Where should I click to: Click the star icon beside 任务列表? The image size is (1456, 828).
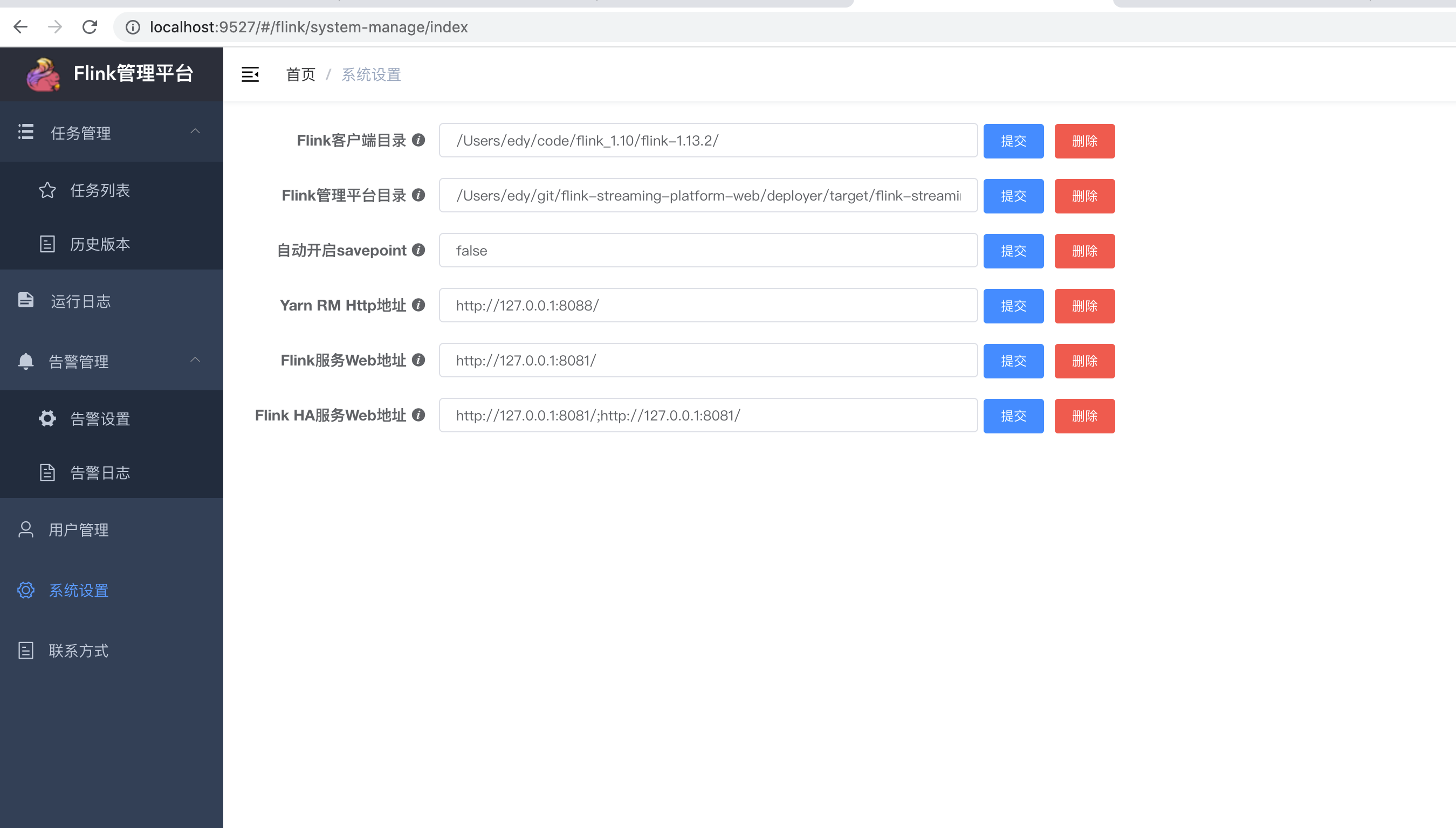click(x=48, y=190)
